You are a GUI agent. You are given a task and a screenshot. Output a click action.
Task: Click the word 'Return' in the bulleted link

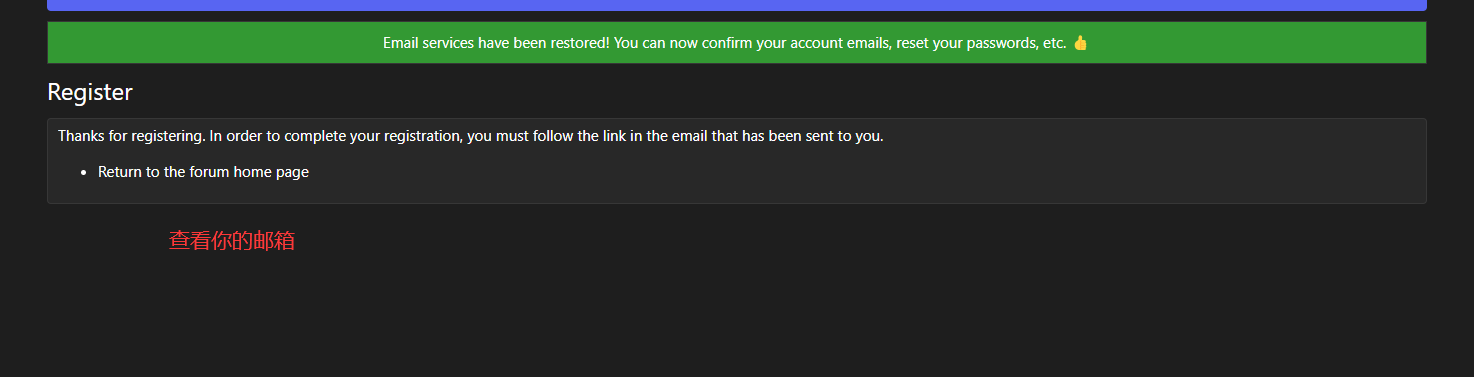pos(120,172)
